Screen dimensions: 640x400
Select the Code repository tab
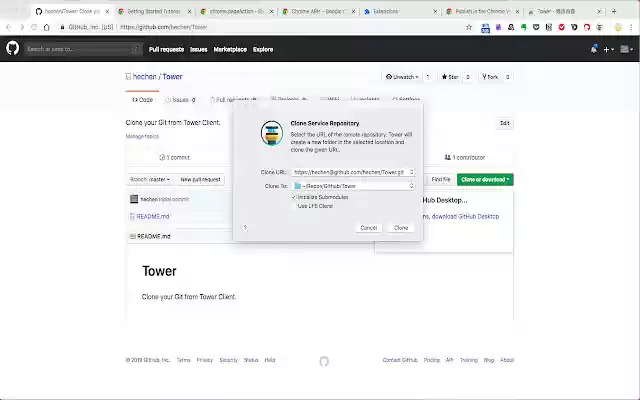click(x=142, y=100)
